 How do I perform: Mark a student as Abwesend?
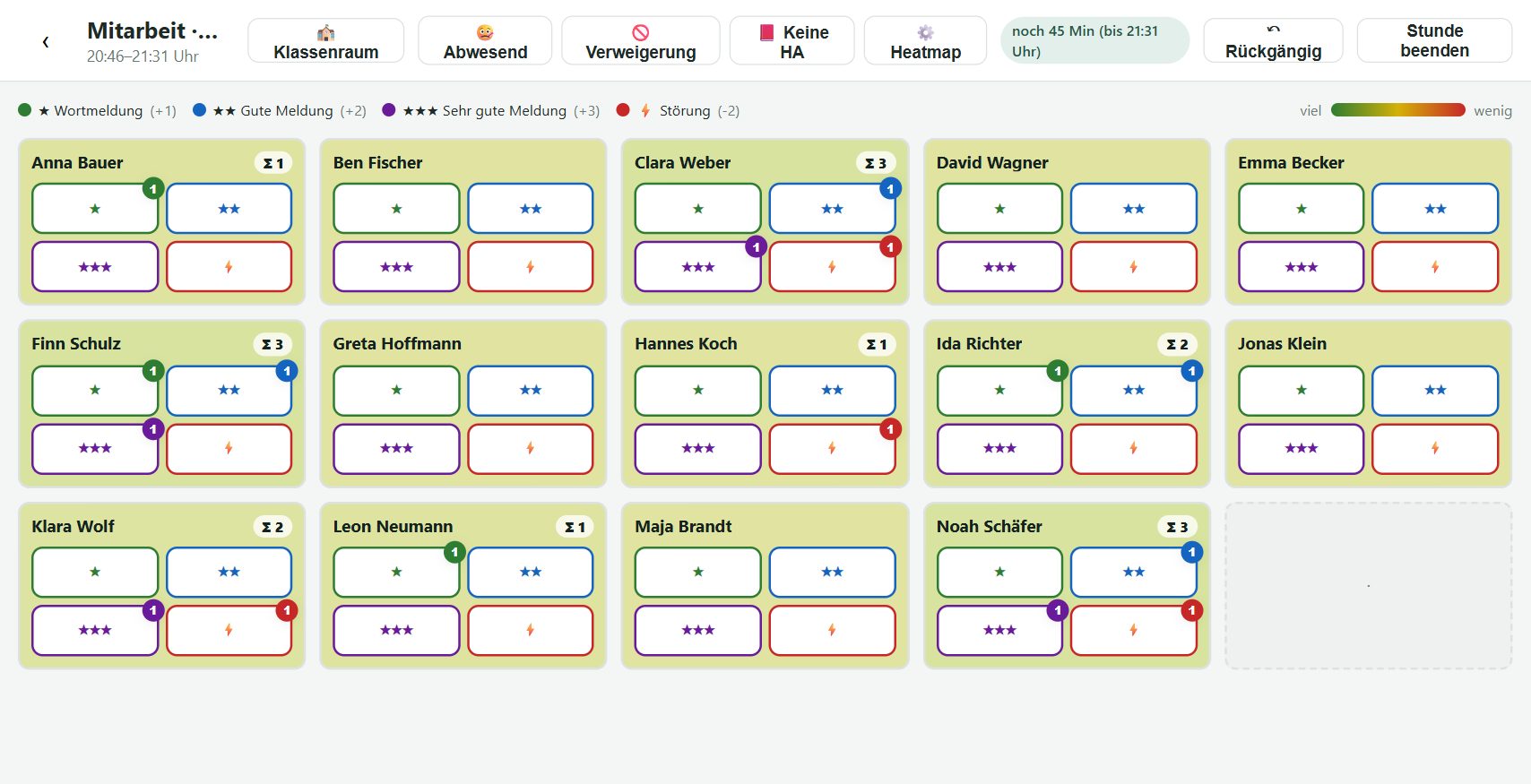[485, 41]
